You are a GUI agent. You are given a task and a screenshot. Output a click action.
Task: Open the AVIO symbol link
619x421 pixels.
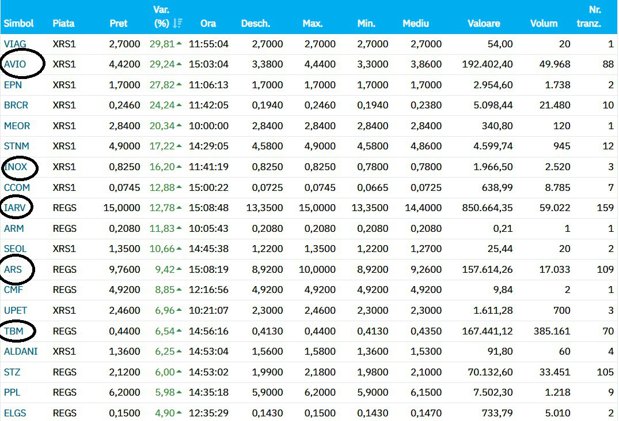coord(15,64)
